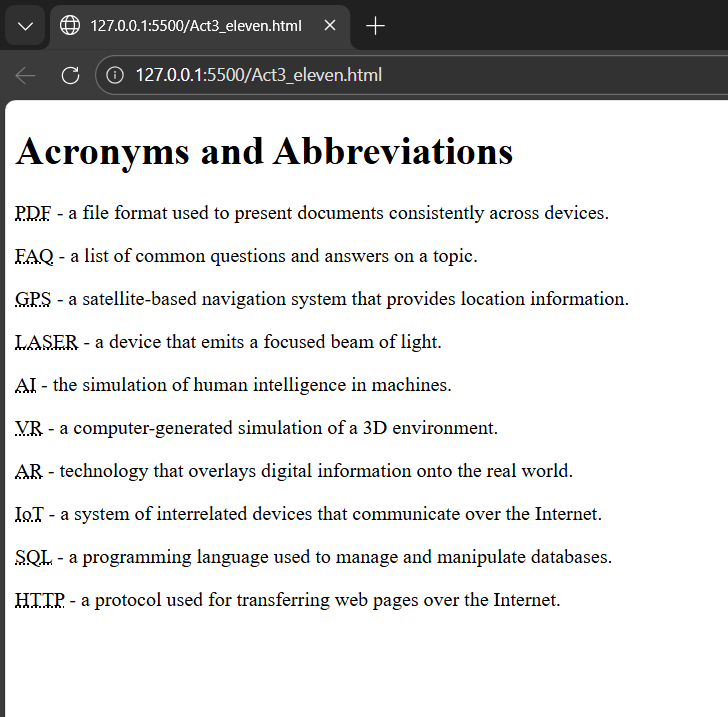Click the IoT abbreviation
This screenshot has width=728, height=717.
coord(29,514)
